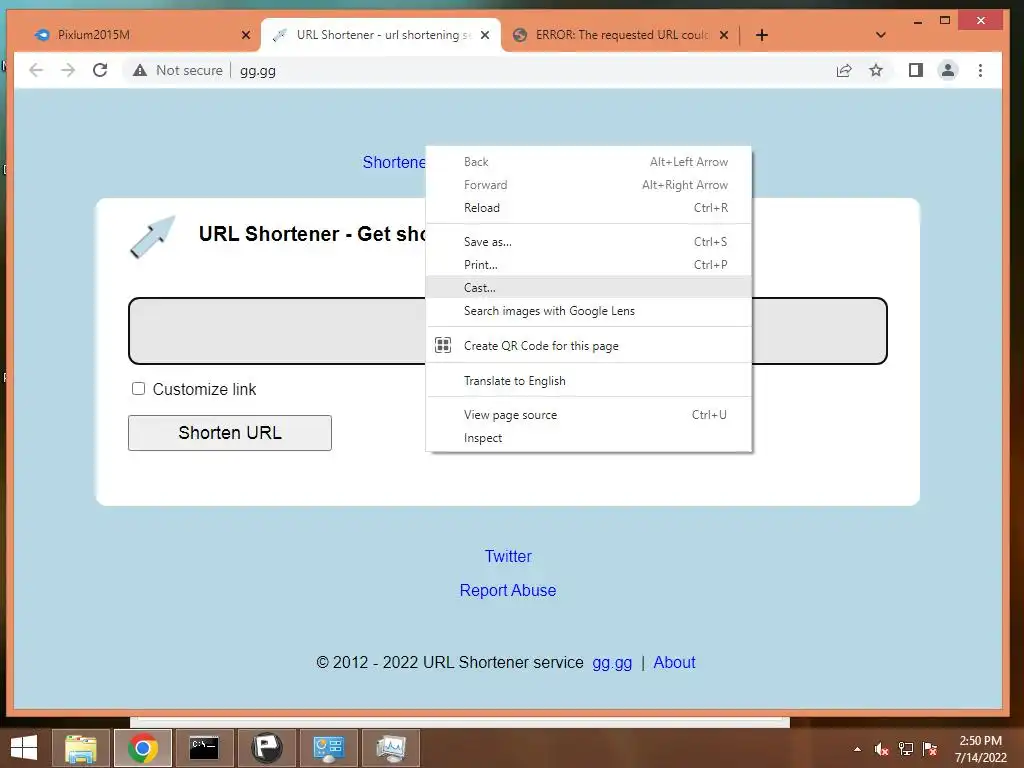The width and height of the screenshot is (1024, 768).
Task: Close the URL Shortener tab
Action: 485,35
